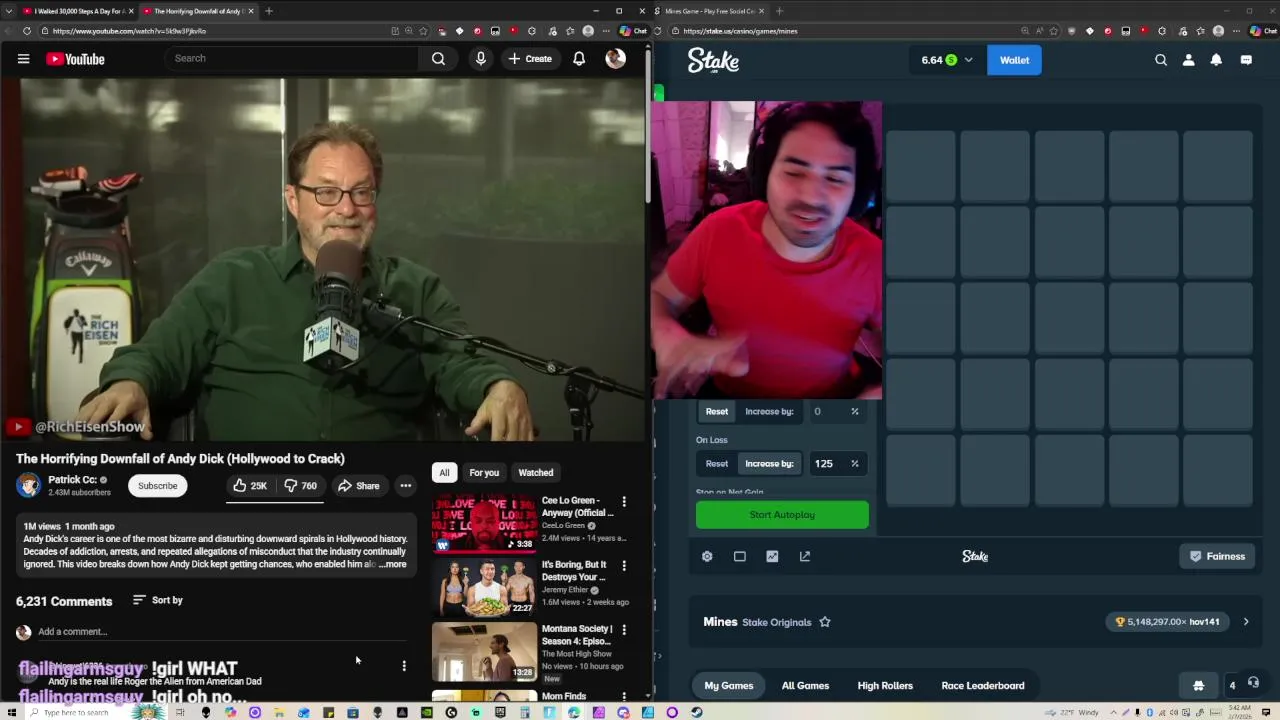1280x720 pixels.
Task: Open options for Montana Society video
Action: (624, 629)
